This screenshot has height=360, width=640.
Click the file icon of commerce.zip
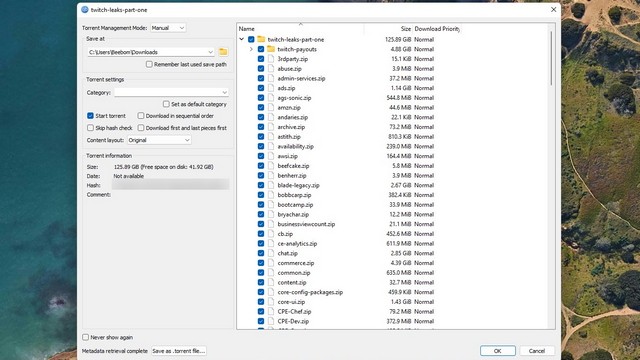(x=271, y=263)
